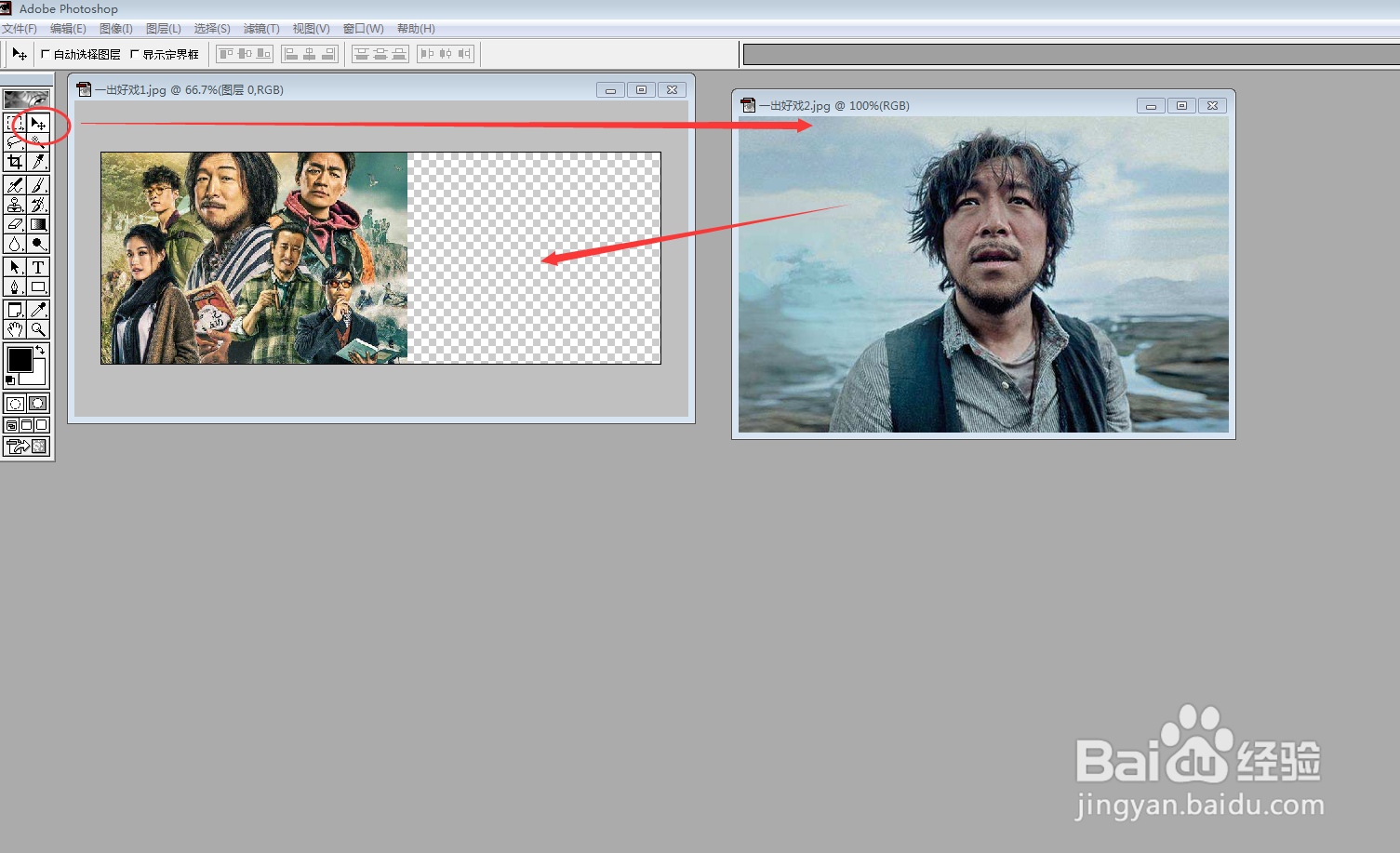
Task: Set the white background color swatch
Action: click(37, 376)
